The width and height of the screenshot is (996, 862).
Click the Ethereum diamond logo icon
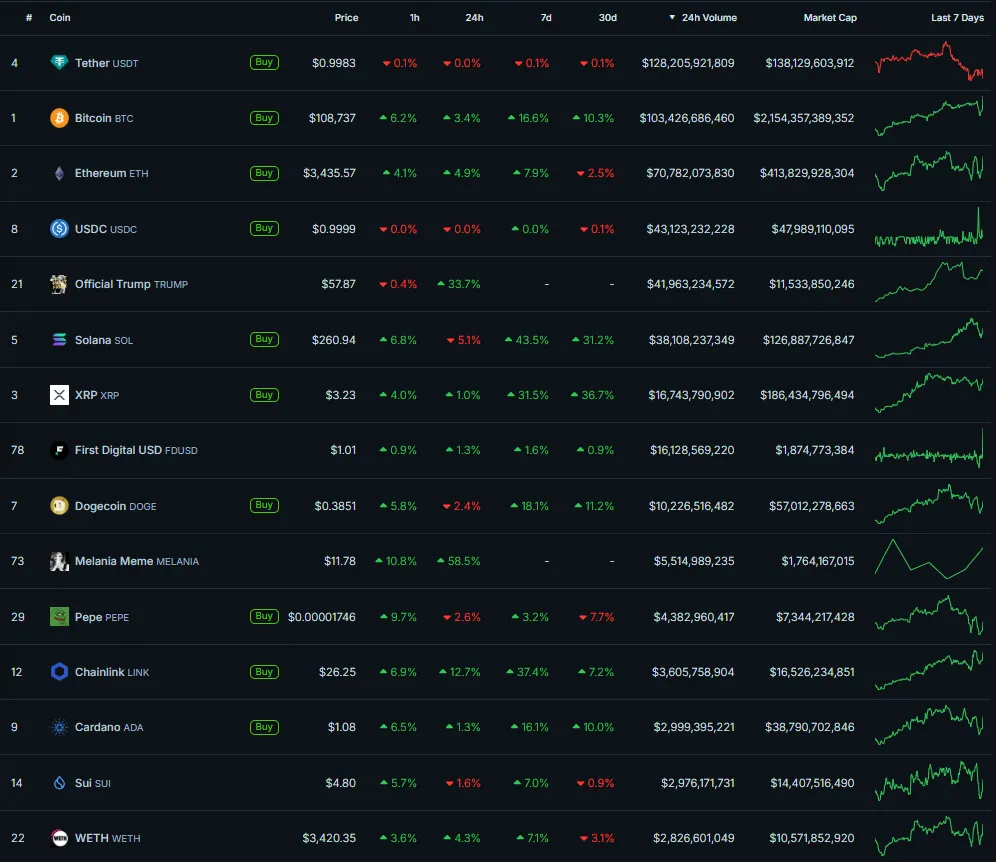(x=59, y=173)
